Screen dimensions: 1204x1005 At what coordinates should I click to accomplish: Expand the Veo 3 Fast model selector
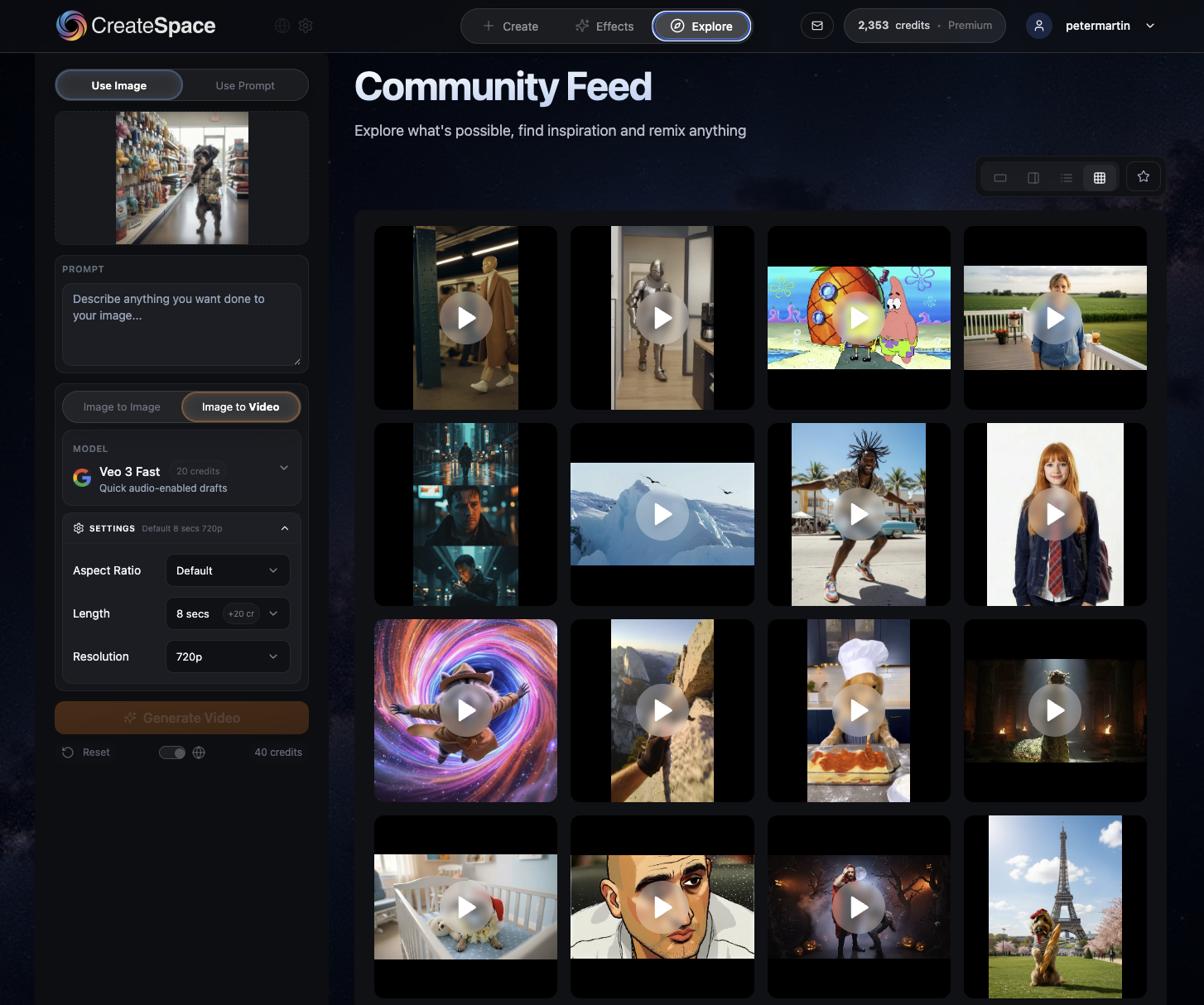click(x=285, y=468)
